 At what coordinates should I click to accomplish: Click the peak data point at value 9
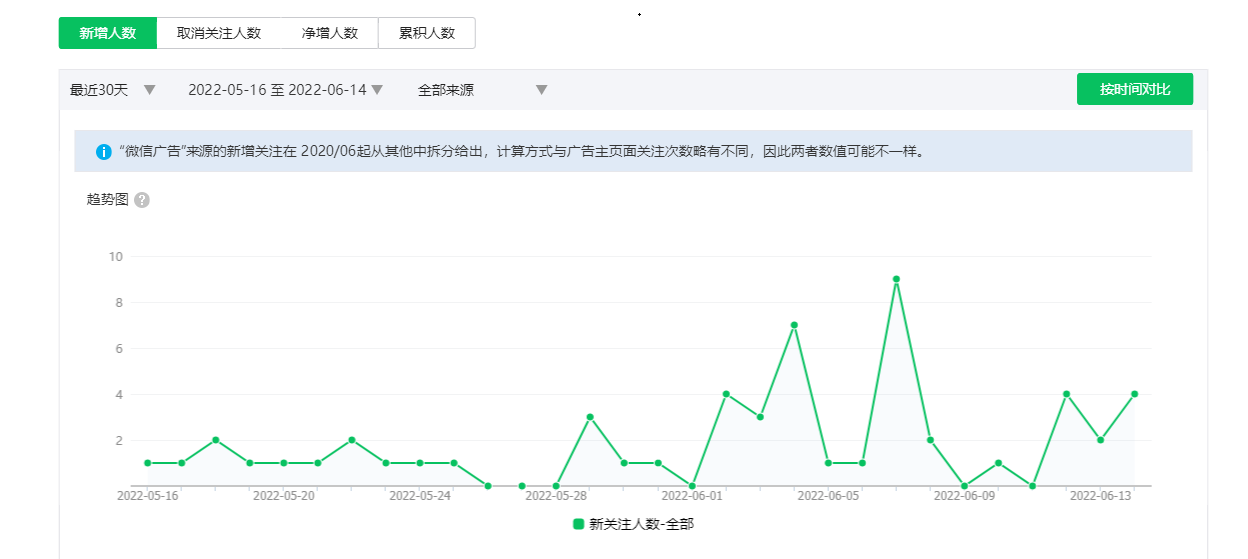(x=896, y=279)
